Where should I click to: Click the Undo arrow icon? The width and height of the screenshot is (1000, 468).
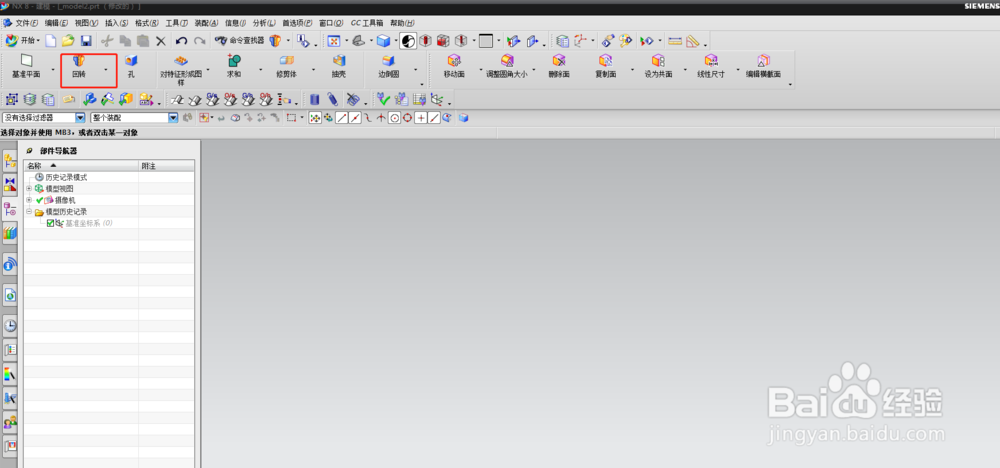click(x=181, y=41)
